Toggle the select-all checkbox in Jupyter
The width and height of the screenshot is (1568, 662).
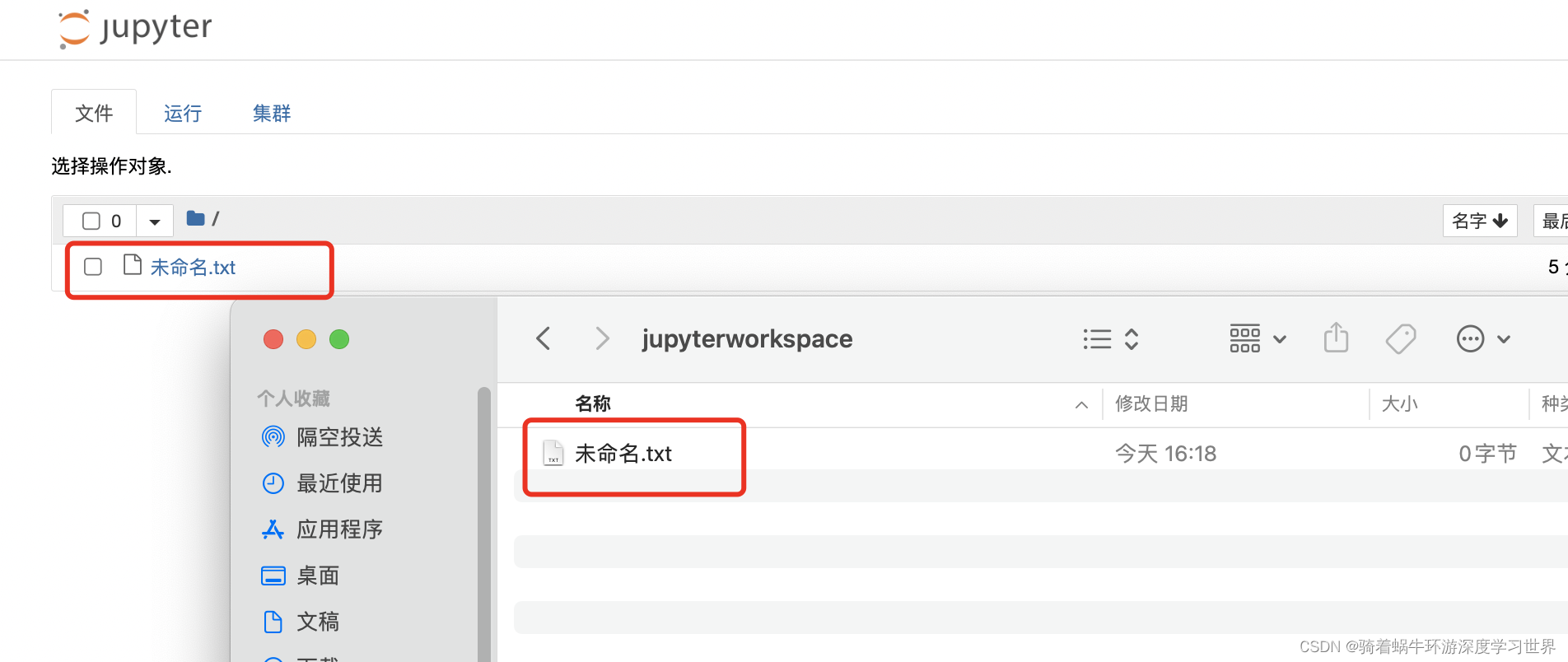[91, 221]
